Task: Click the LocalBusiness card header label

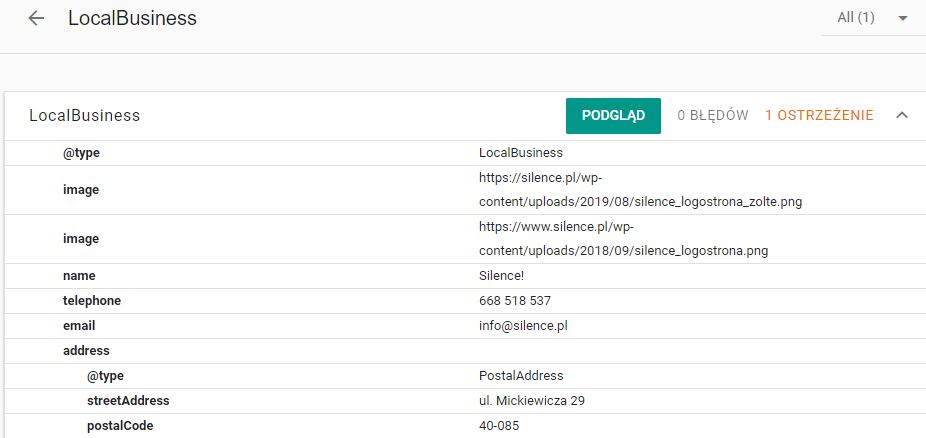Action: pyautogui.click(x=85, y=116)
